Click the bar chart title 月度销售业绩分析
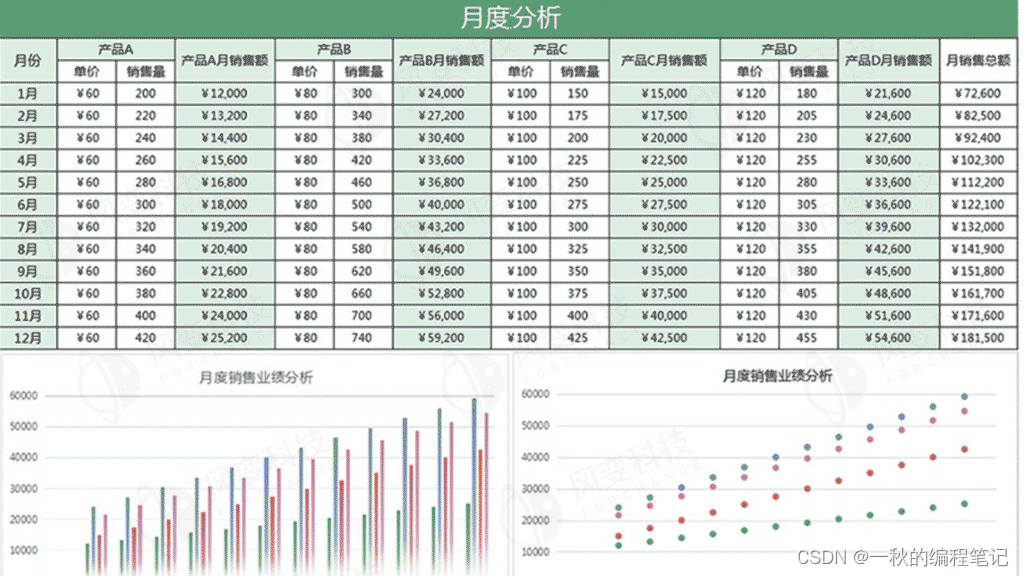Viewport: 1024px width, 576px height. click(x=255, y=377)
